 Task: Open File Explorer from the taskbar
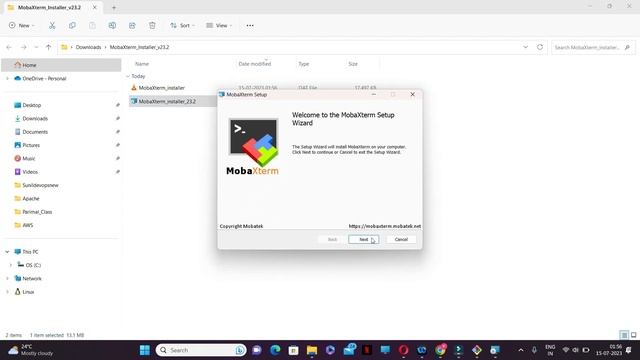(x=312, y=350)
